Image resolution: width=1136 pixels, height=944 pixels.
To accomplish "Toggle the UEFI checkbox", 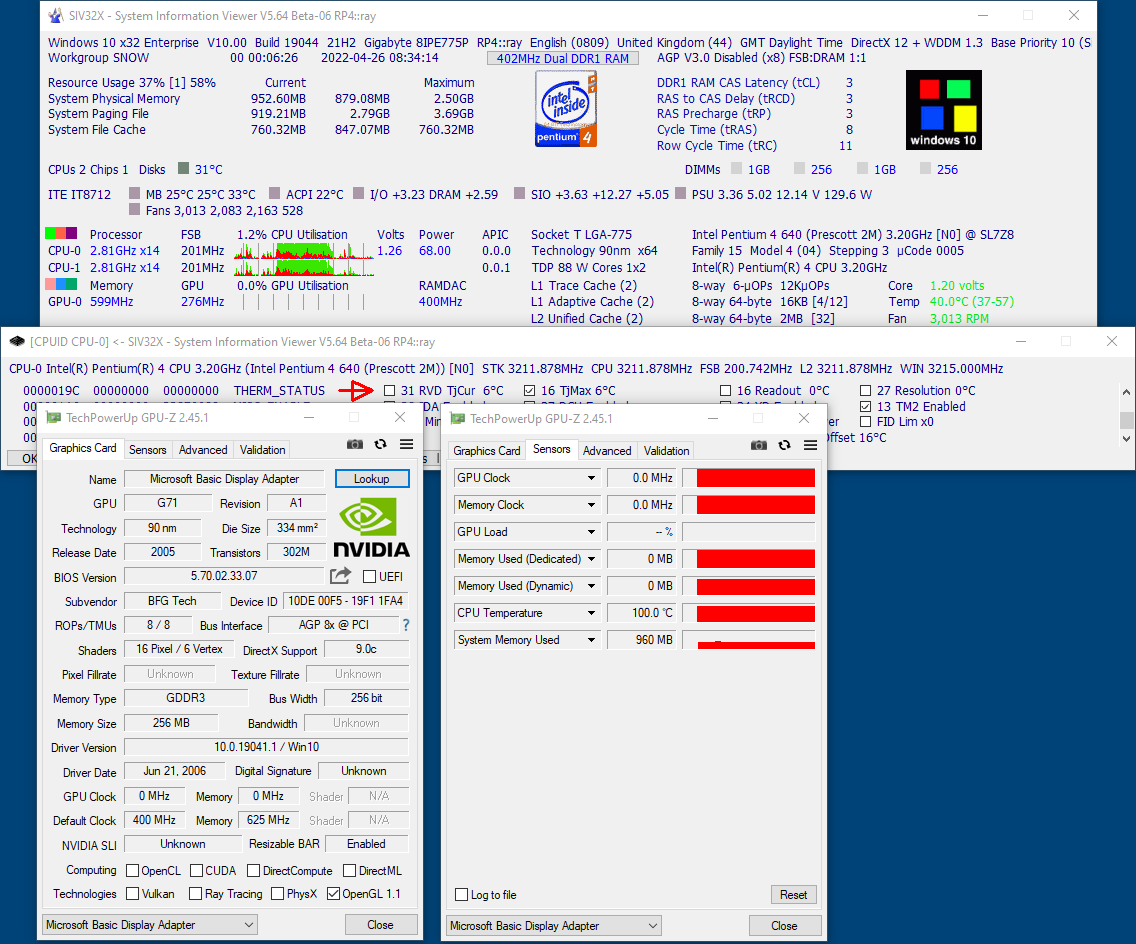I will (x=369, y=577).
